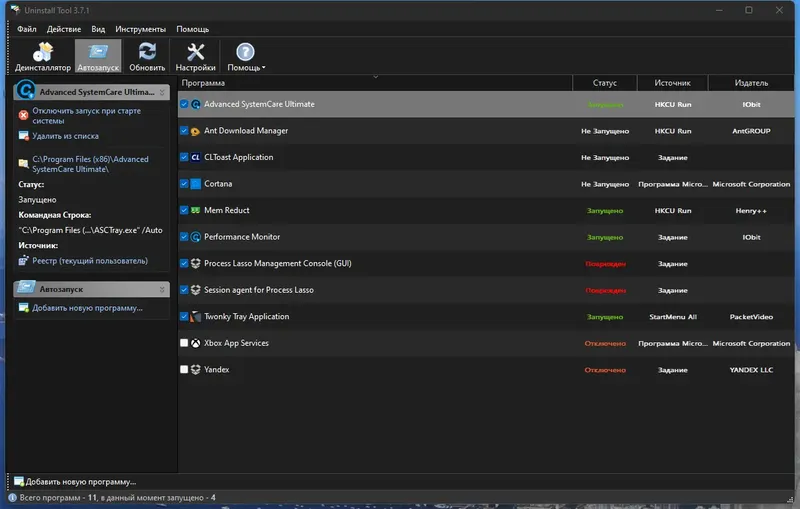Uncheck CLToast Application checkbox
Viewport: 800px width, 509px height.
(x=184, y=157)
